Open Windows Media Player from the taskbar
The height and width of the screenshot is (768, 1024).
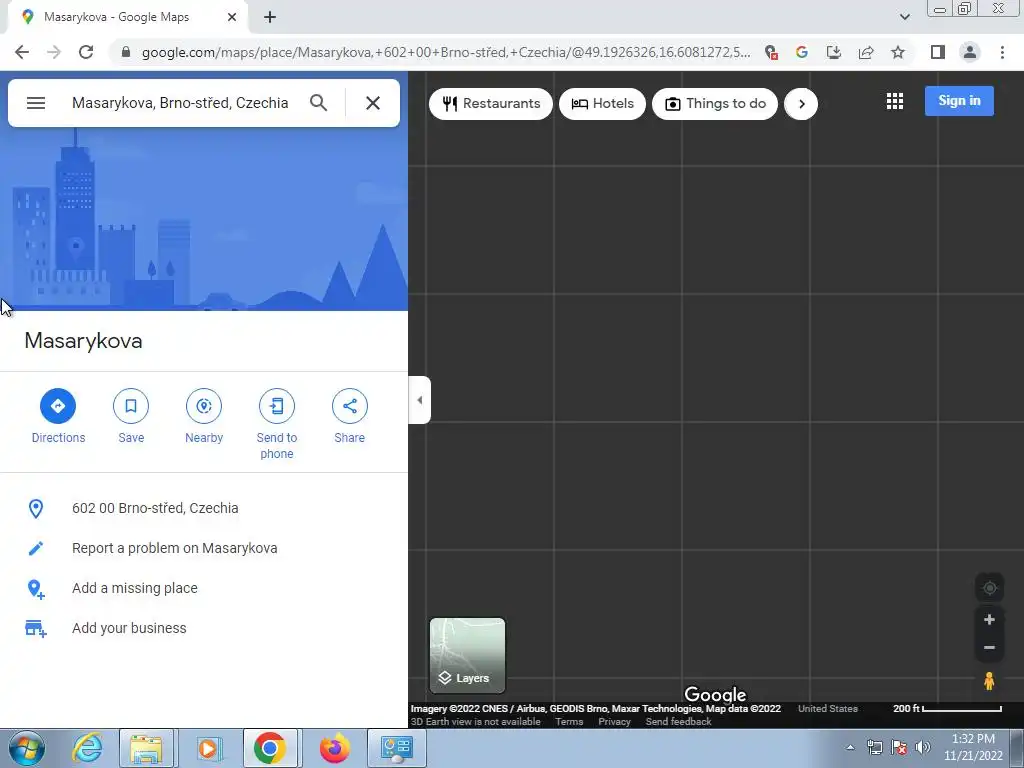click(x=209, y=748)
